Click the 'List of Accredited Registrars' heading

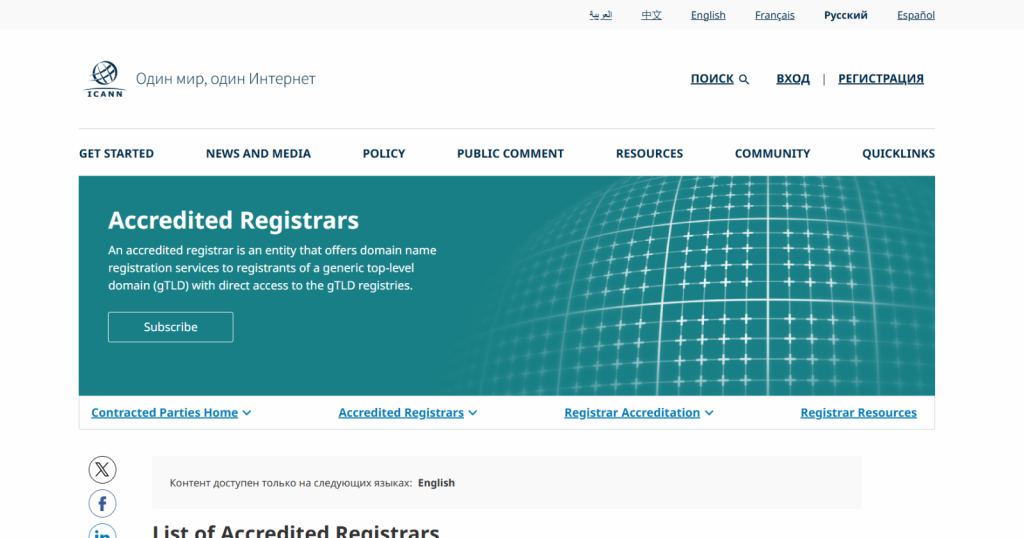tap(296, 531)
